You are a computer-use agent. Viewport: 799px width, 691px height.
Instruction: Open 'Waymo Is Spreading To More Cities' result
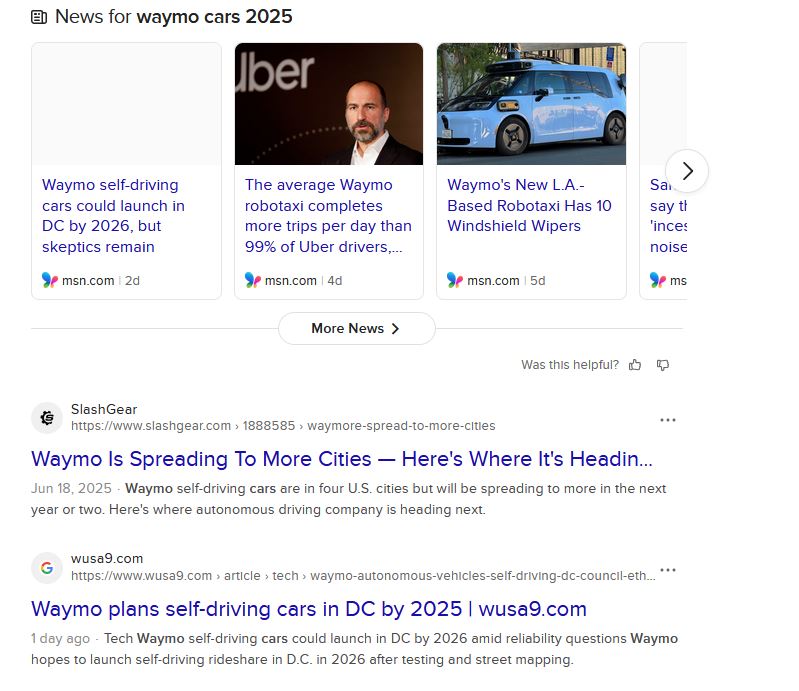pos(341,459)
